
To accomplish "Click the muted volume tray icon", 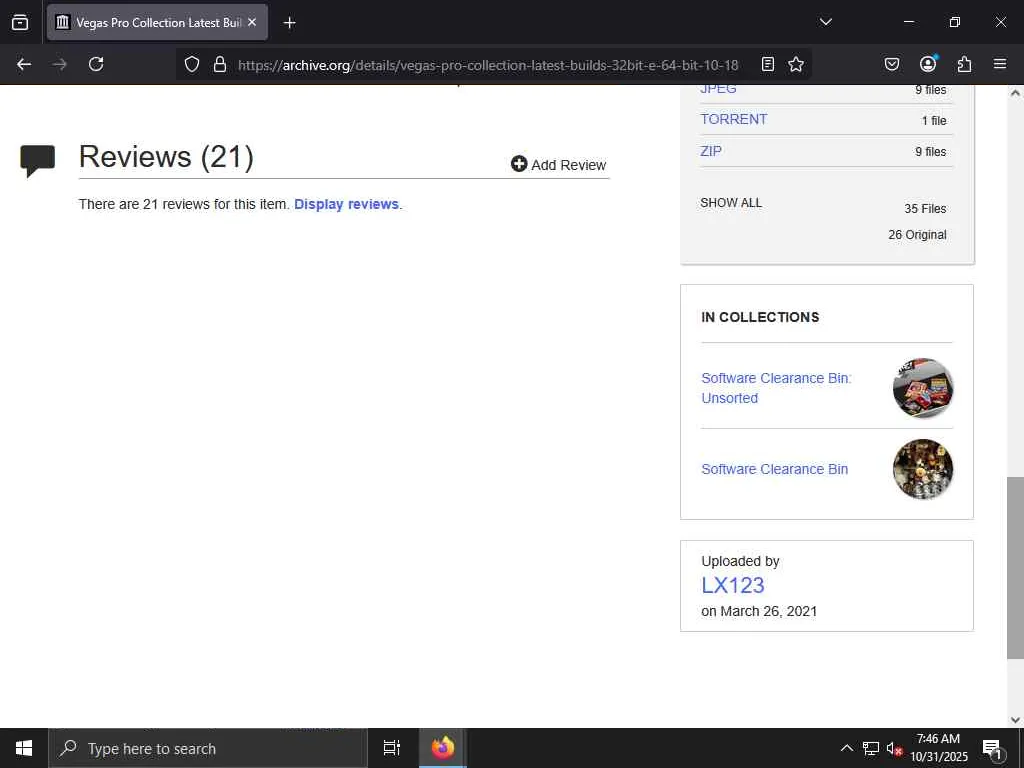I will [894, 748].
